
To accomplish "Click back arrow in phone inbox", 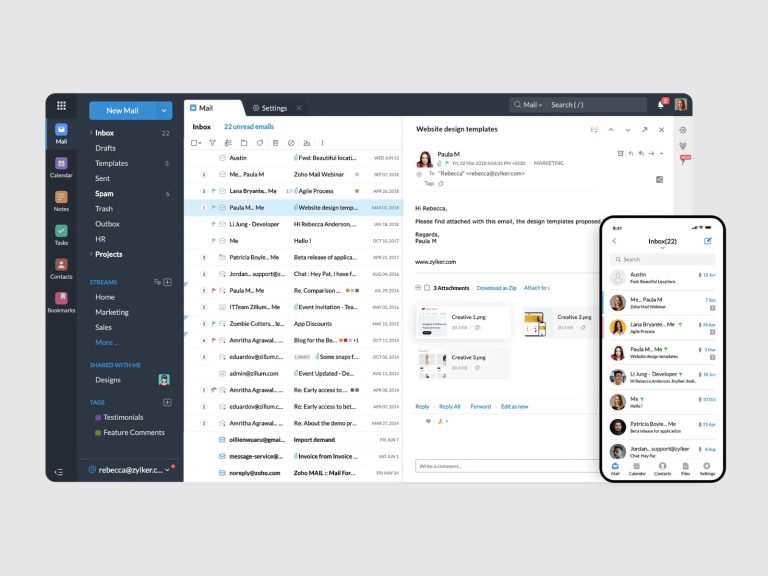I will point(614,241).
